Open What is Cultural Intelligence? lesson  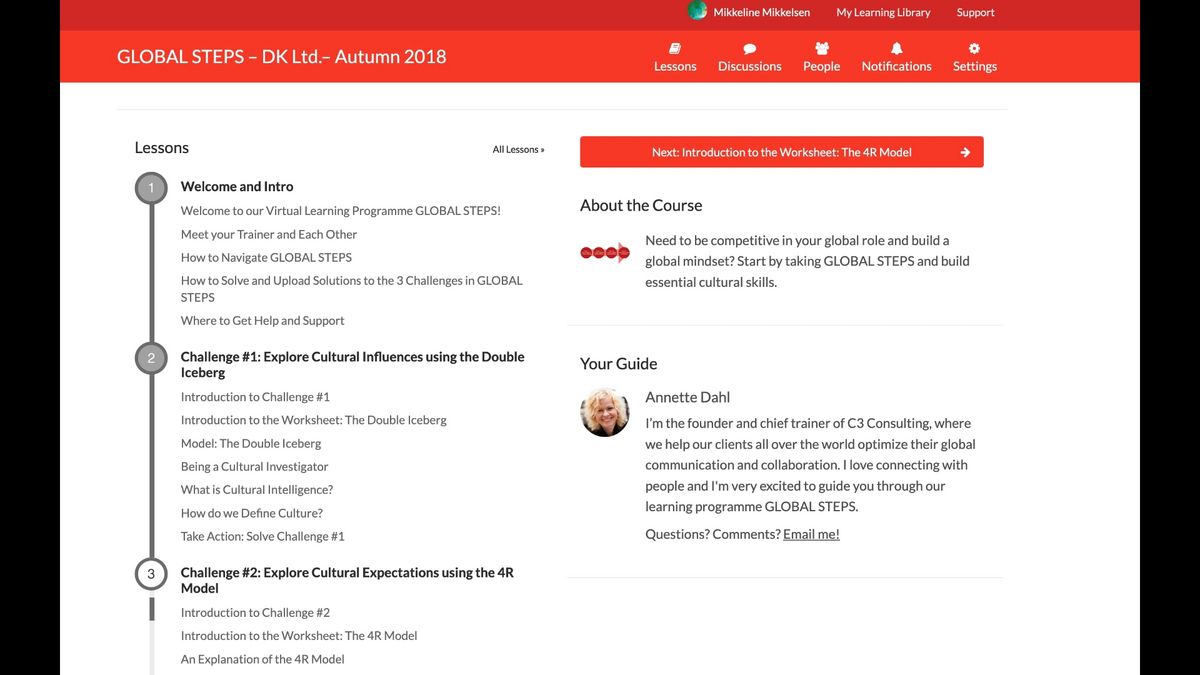(257, 490)
